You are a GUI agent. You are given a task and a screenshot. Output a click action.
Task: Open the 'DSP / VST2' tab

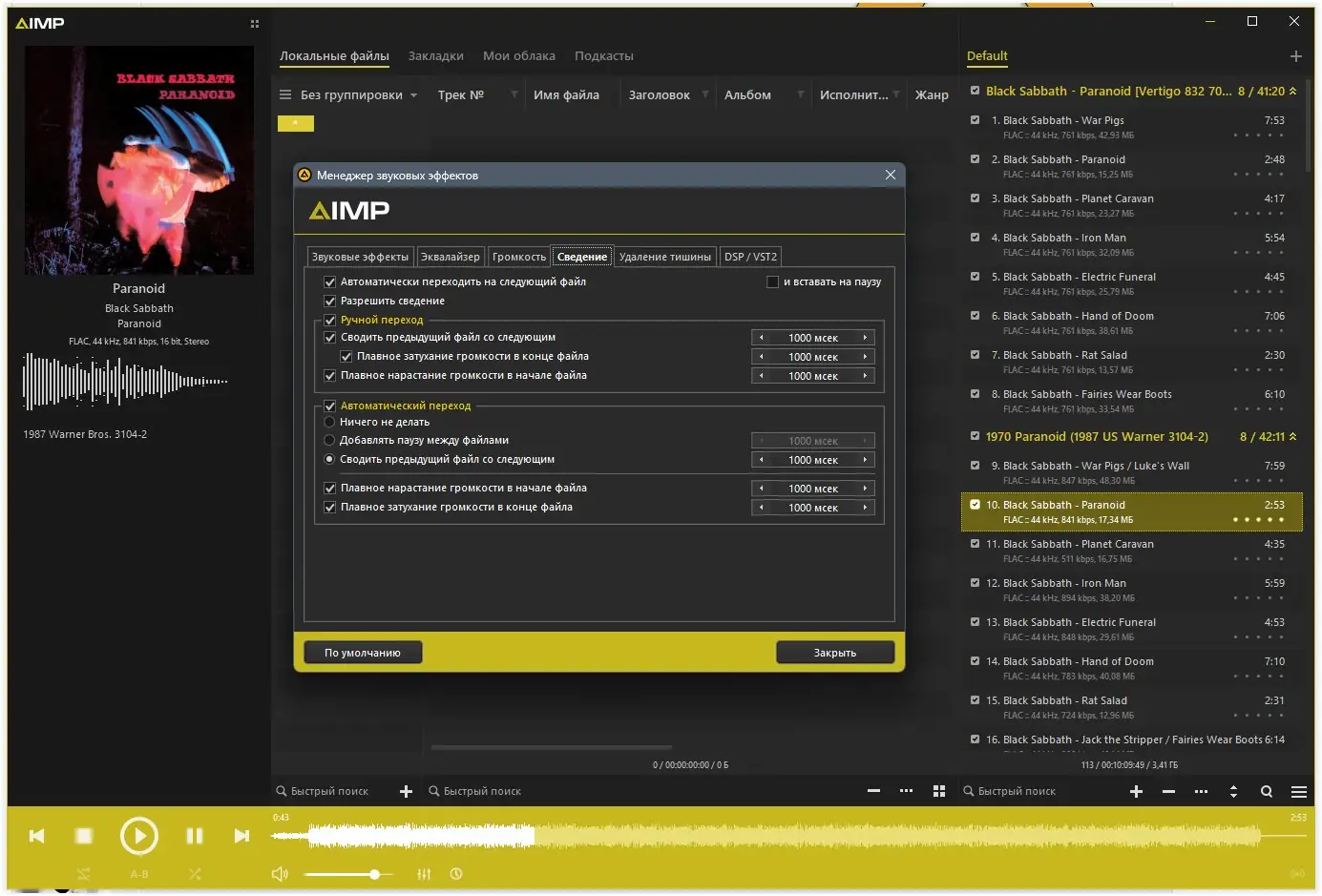click(750, 257)
